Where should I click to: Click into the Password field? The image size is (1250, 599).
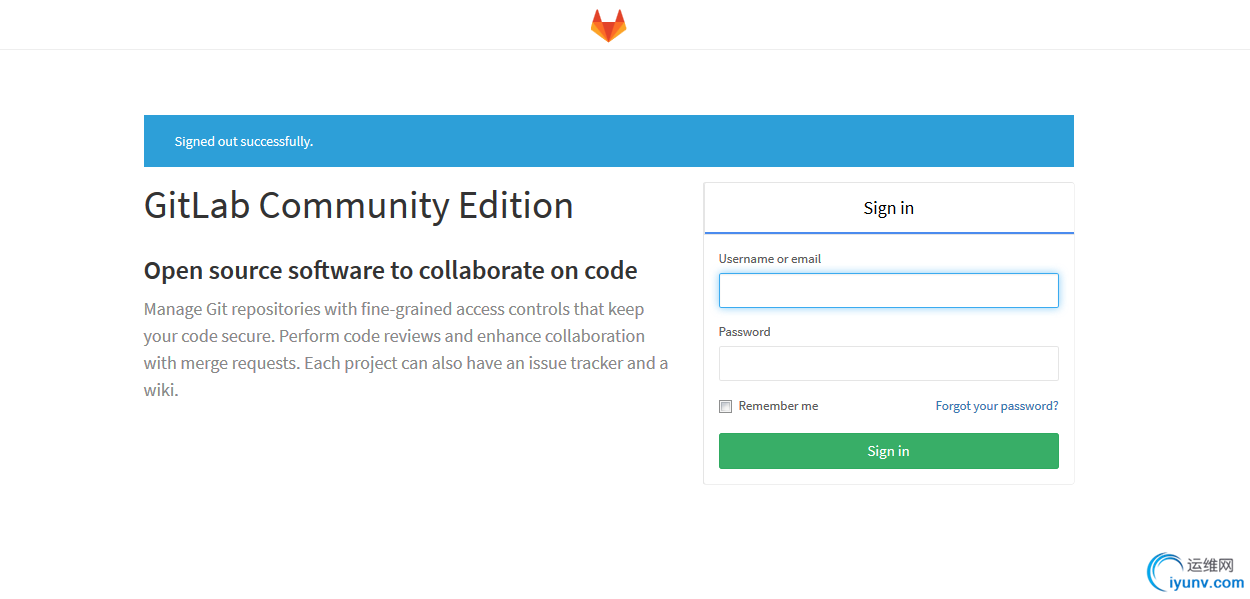coord(889,363)
